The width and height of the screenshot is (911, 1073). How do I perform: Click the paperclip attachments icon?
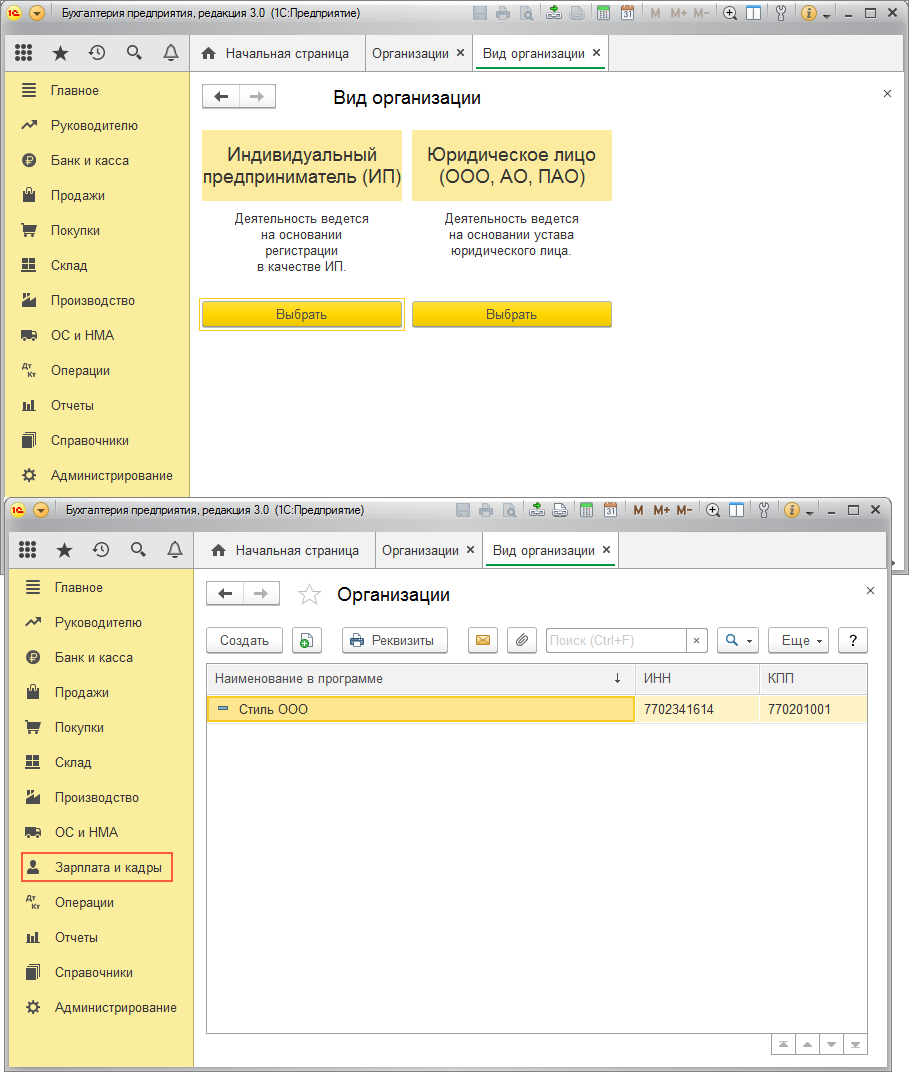[x=520, y=641]
